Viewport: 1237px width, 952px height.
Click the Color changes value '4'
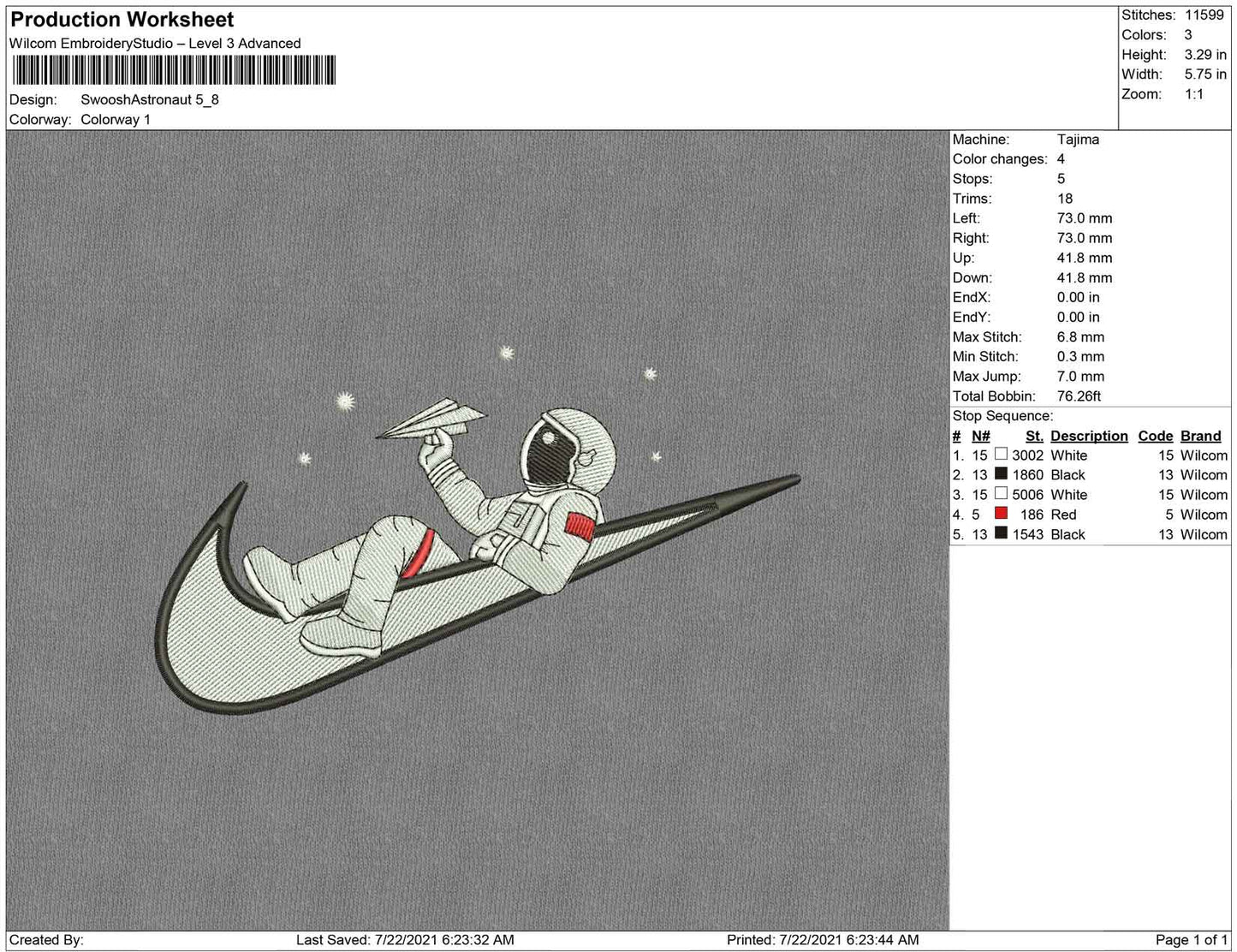(1061, 159)
